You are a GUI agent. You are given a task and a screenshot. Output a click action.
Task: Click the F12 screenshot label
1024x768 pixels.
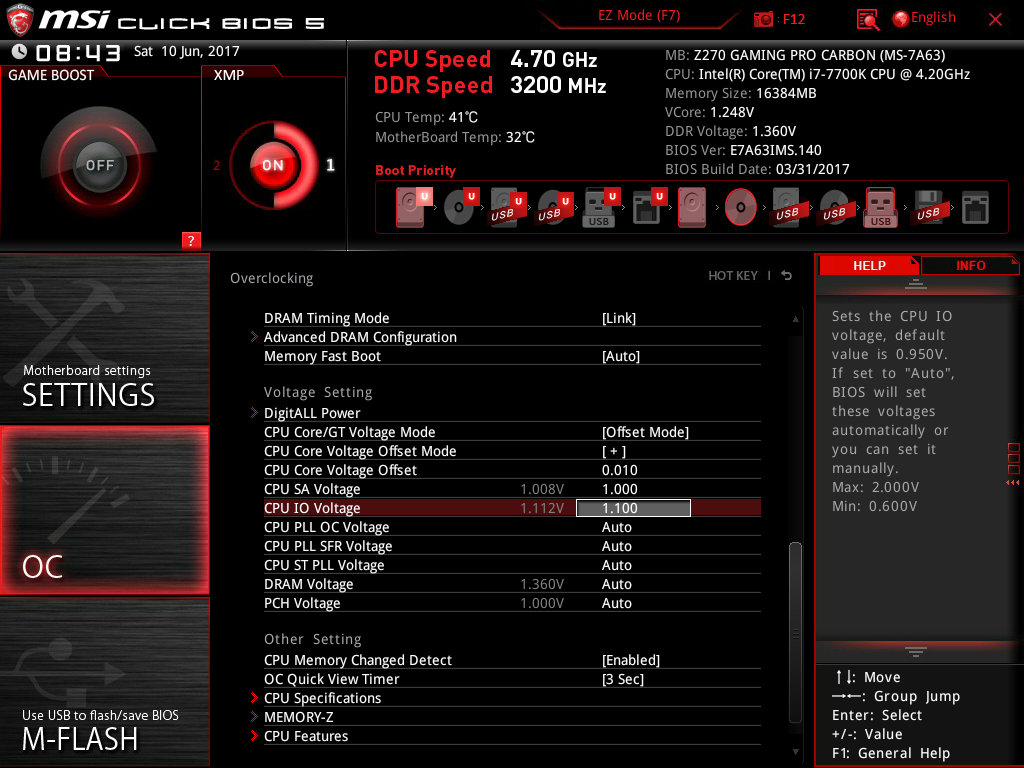coord(793,19)
